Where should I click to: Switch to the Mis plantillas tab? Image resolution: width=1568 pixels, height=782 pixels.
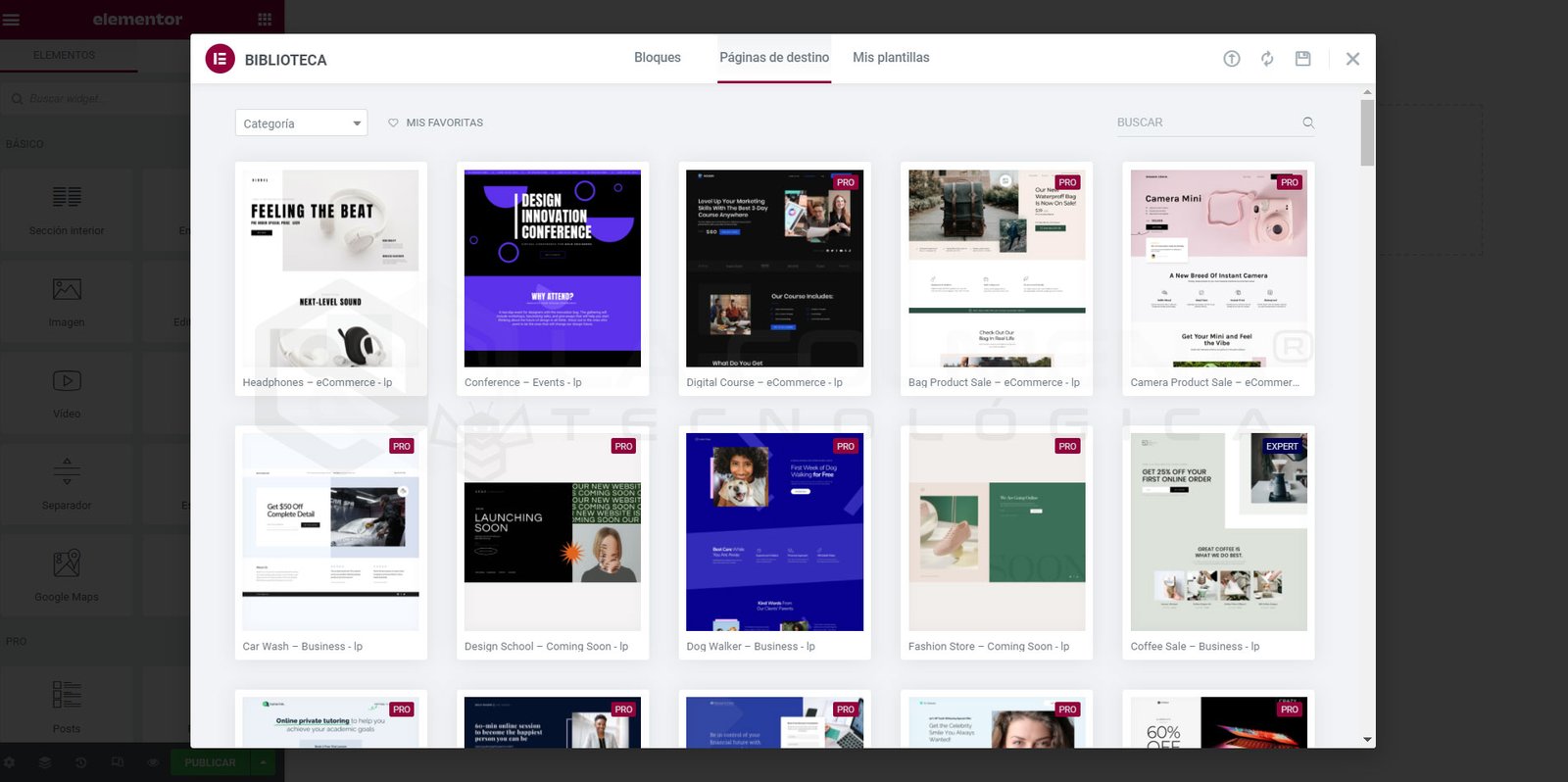pos(891,58)
